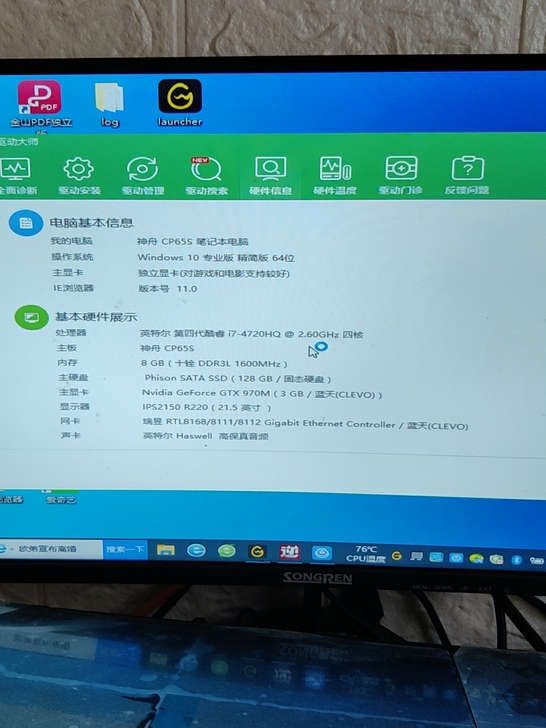Open the 驱动安装 gear icon tab
Screen dimensions: 546x728
click(79, 176)
